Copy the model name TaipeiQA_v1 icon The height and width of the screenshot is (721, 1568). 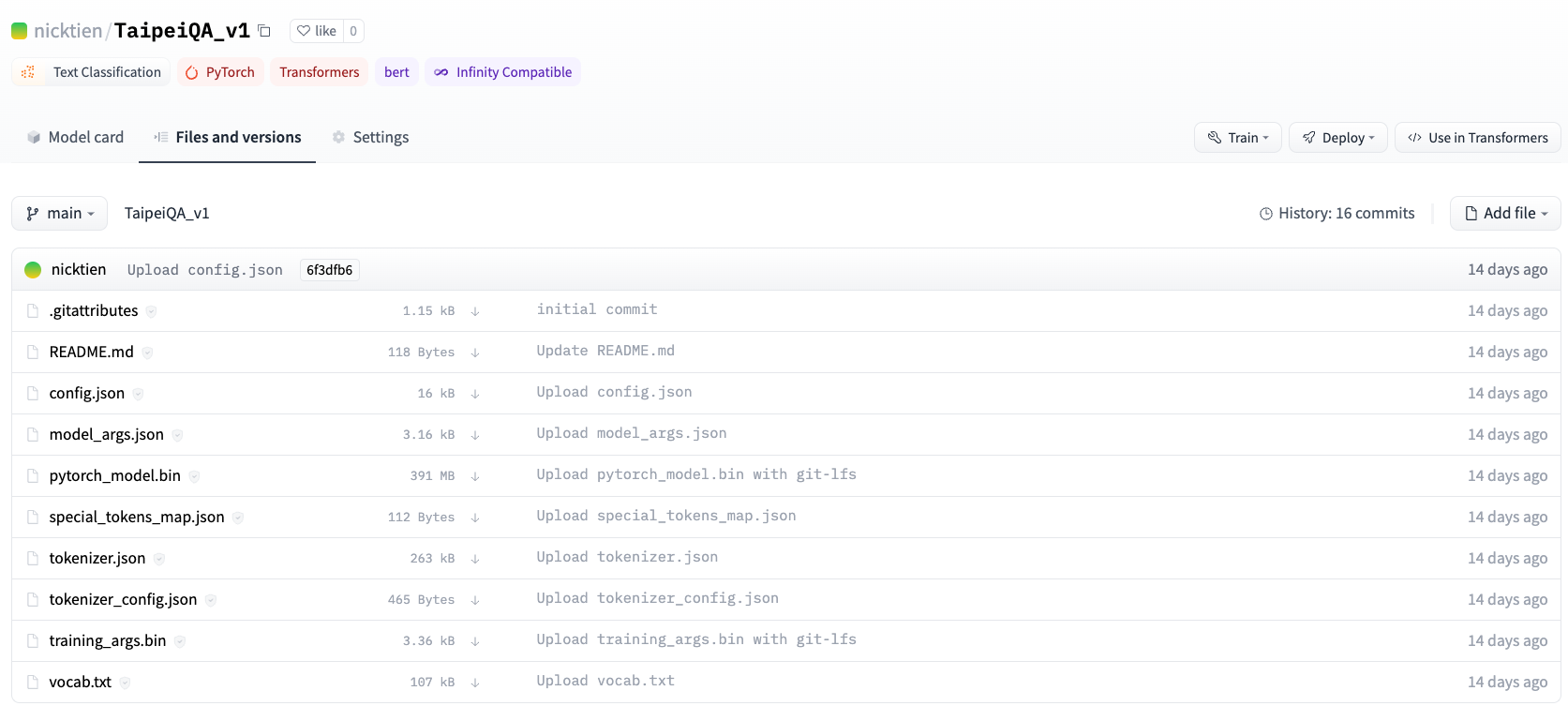point(264,31)
